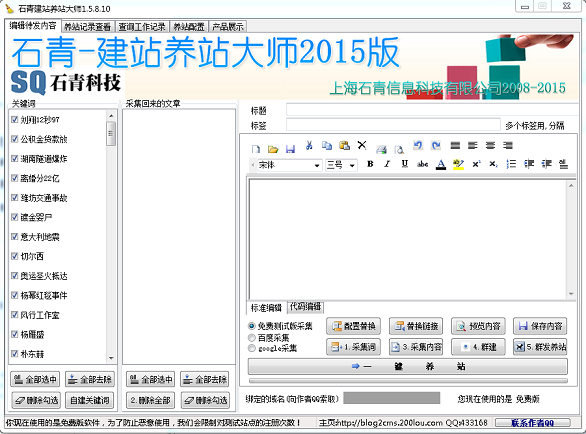The image size is (586, 434).
Task: Click the yellow highlight color icon
Action: point(458,164)
